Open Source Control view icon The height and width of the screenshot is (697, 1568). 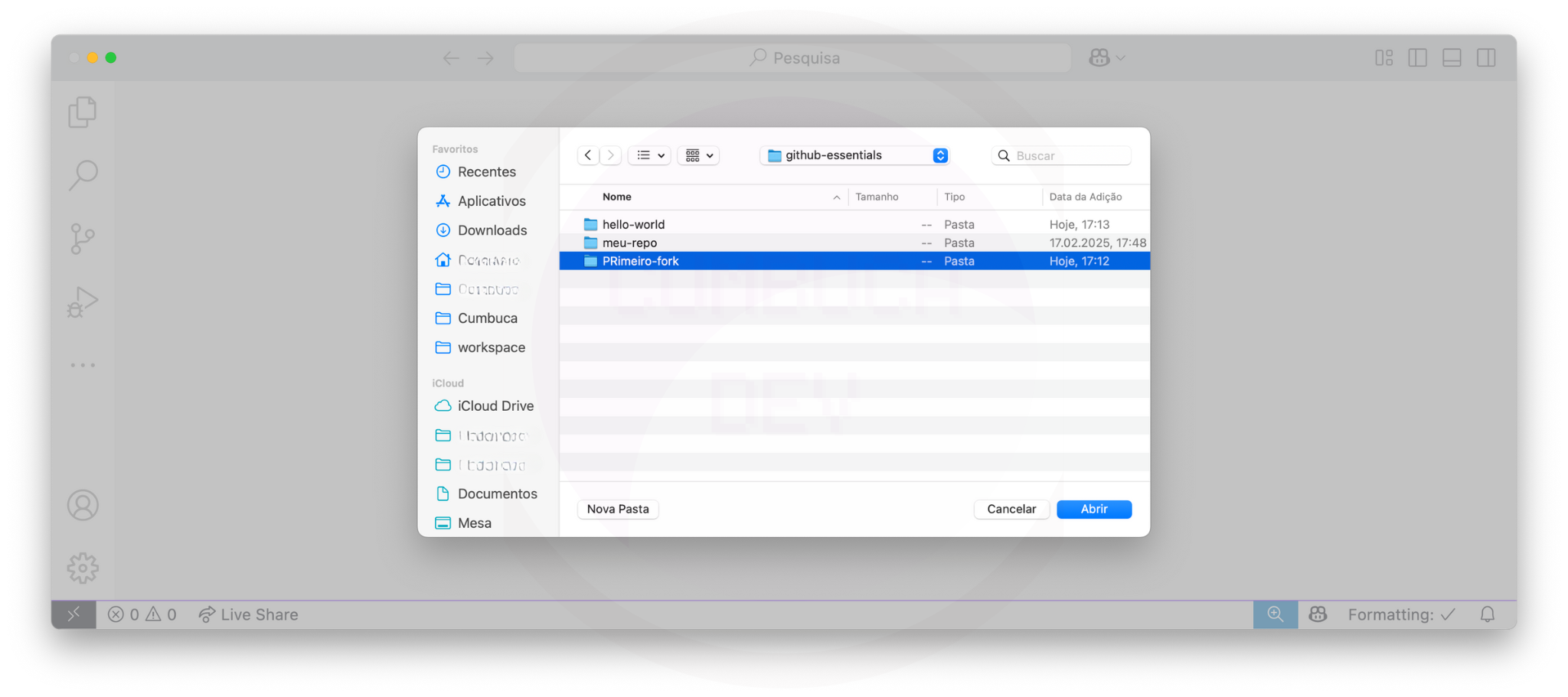click(83, 239)
